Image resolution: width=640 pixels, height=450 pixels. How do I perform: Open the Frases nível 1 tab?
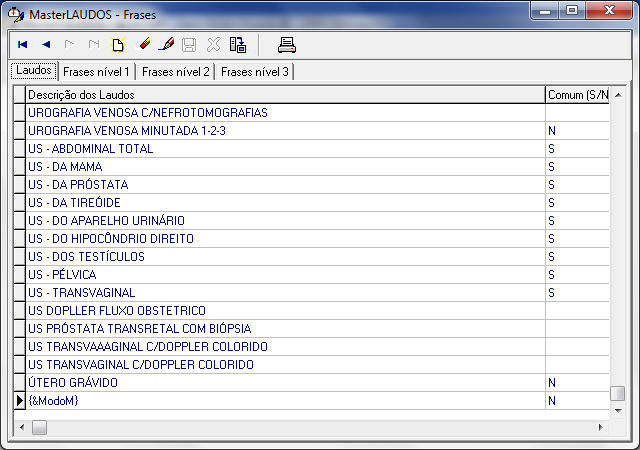pyautogui.click(x=96, y=72)
